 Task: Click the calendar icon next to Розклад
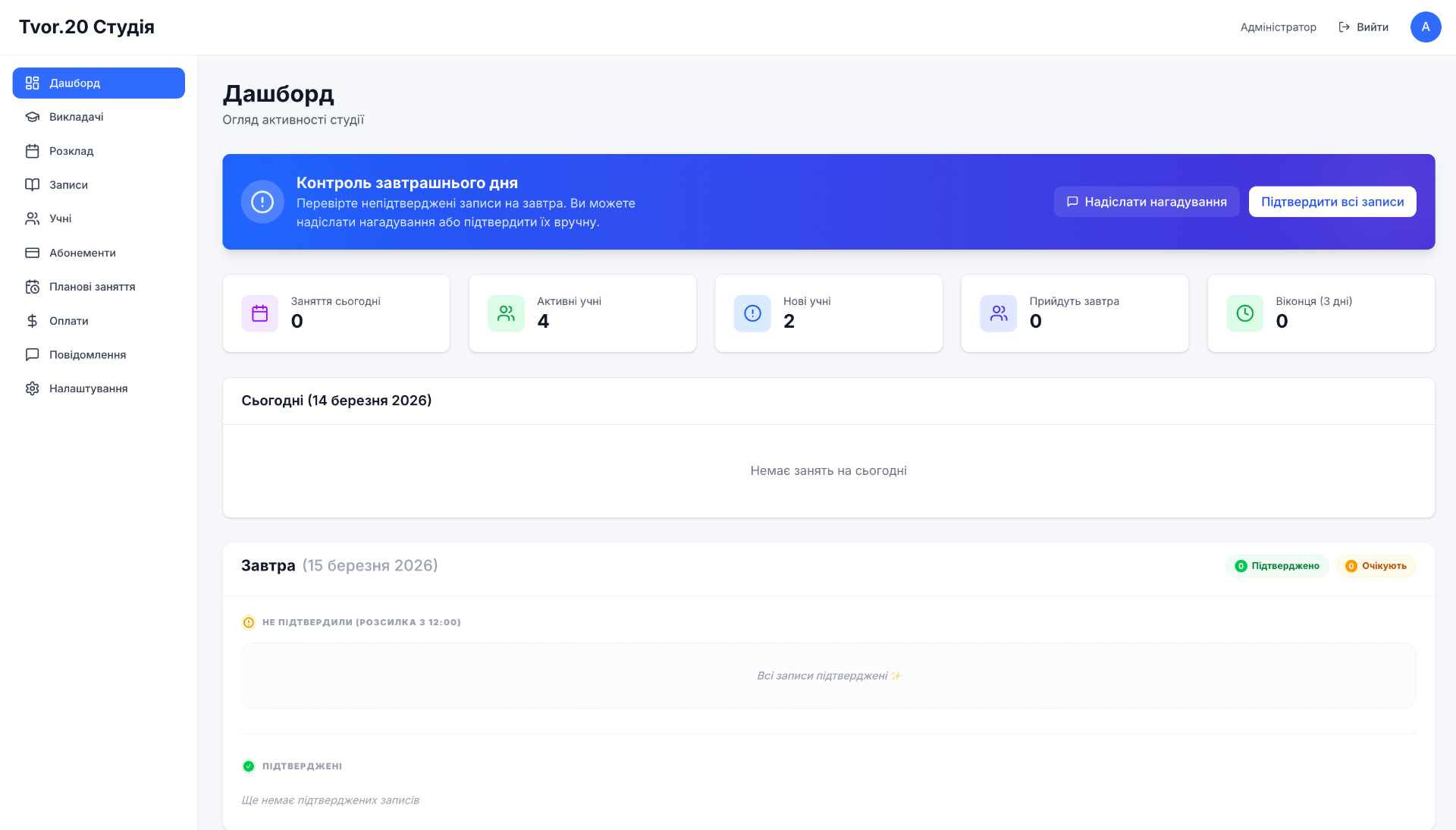tap(32, 151)
